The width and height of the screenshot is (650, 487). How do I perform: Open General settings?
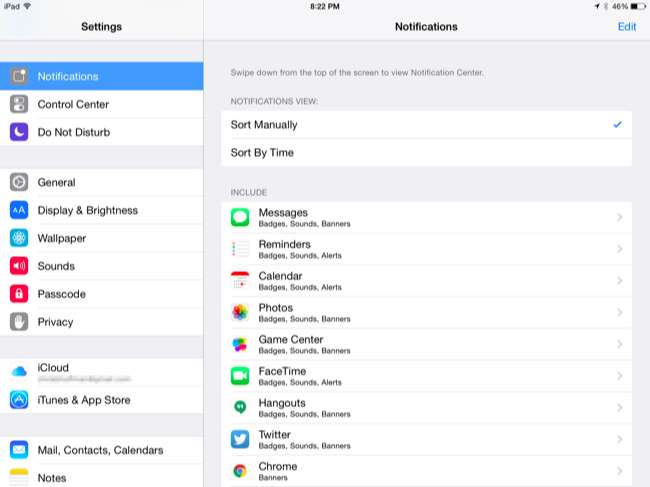(x=102, y=182)
